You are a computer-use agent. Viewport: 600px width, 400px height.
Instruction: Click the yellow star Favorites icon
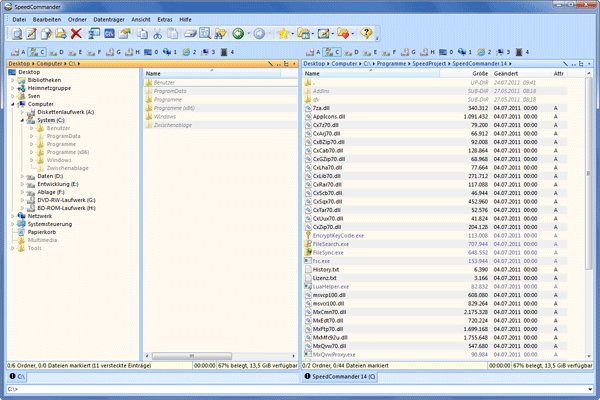[283, 34]
